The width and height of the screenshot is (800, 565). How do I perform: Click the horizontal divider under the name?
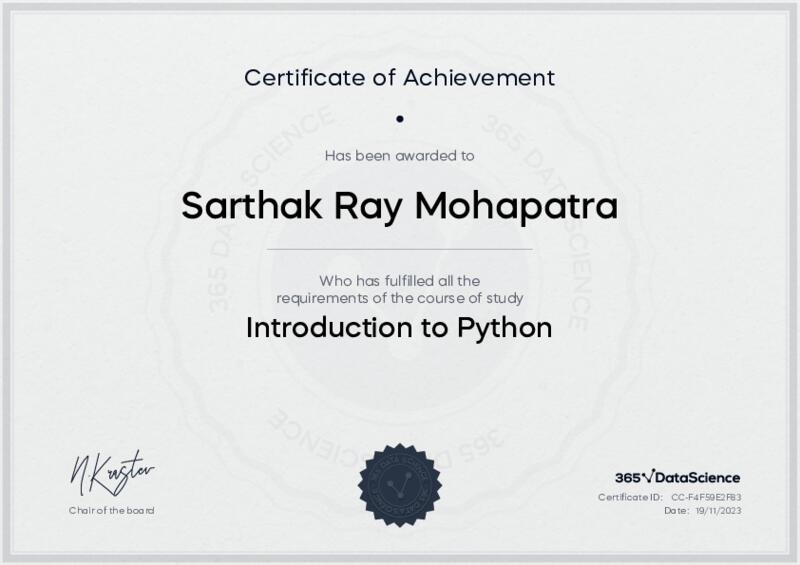pyautogui.click(x=399, y=248)
